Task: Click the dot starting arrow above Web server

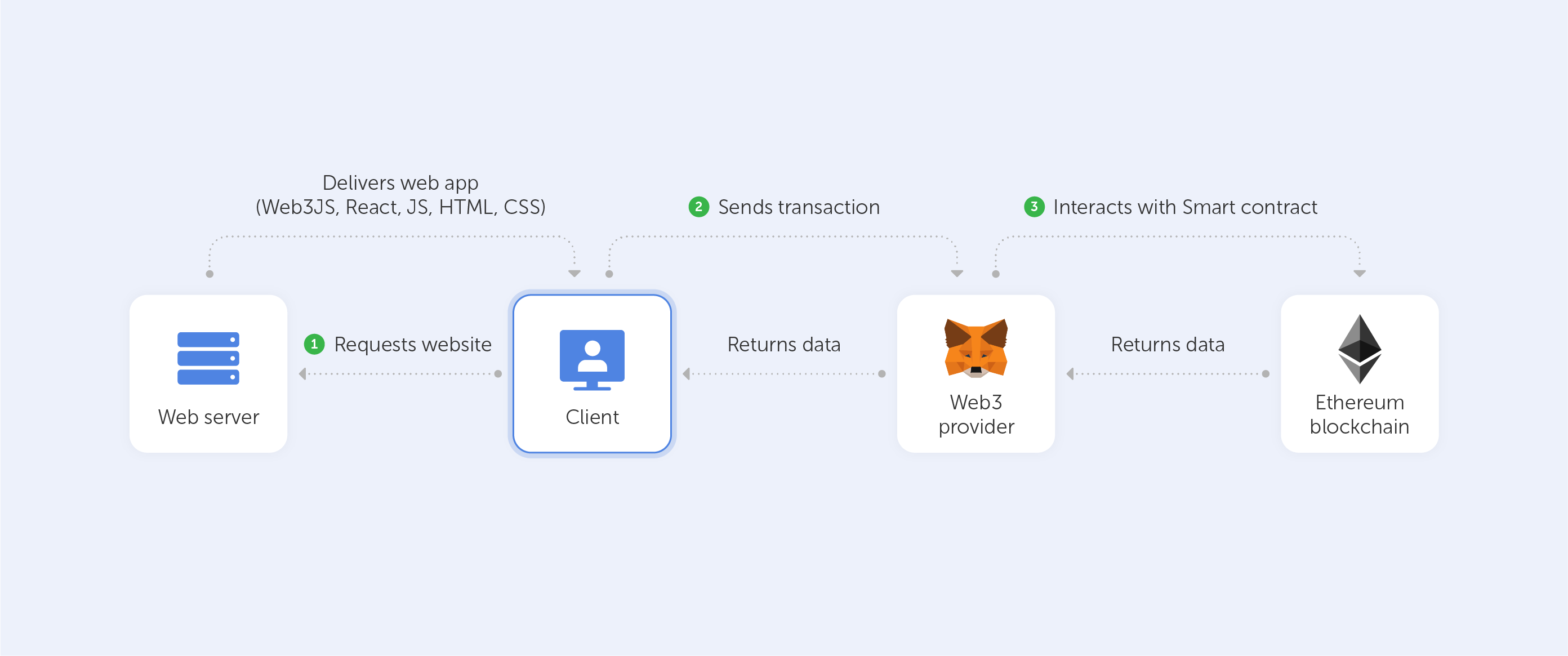Action: tap(210, 274)
